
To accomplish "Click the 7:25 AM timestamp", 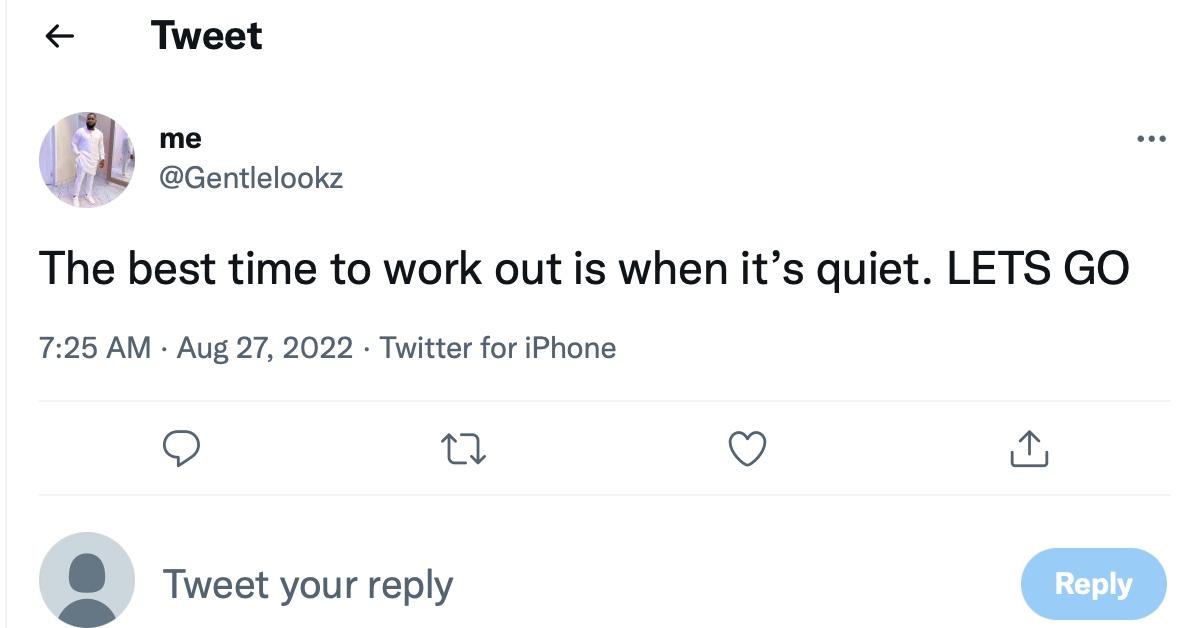I will tap(94, 348).
